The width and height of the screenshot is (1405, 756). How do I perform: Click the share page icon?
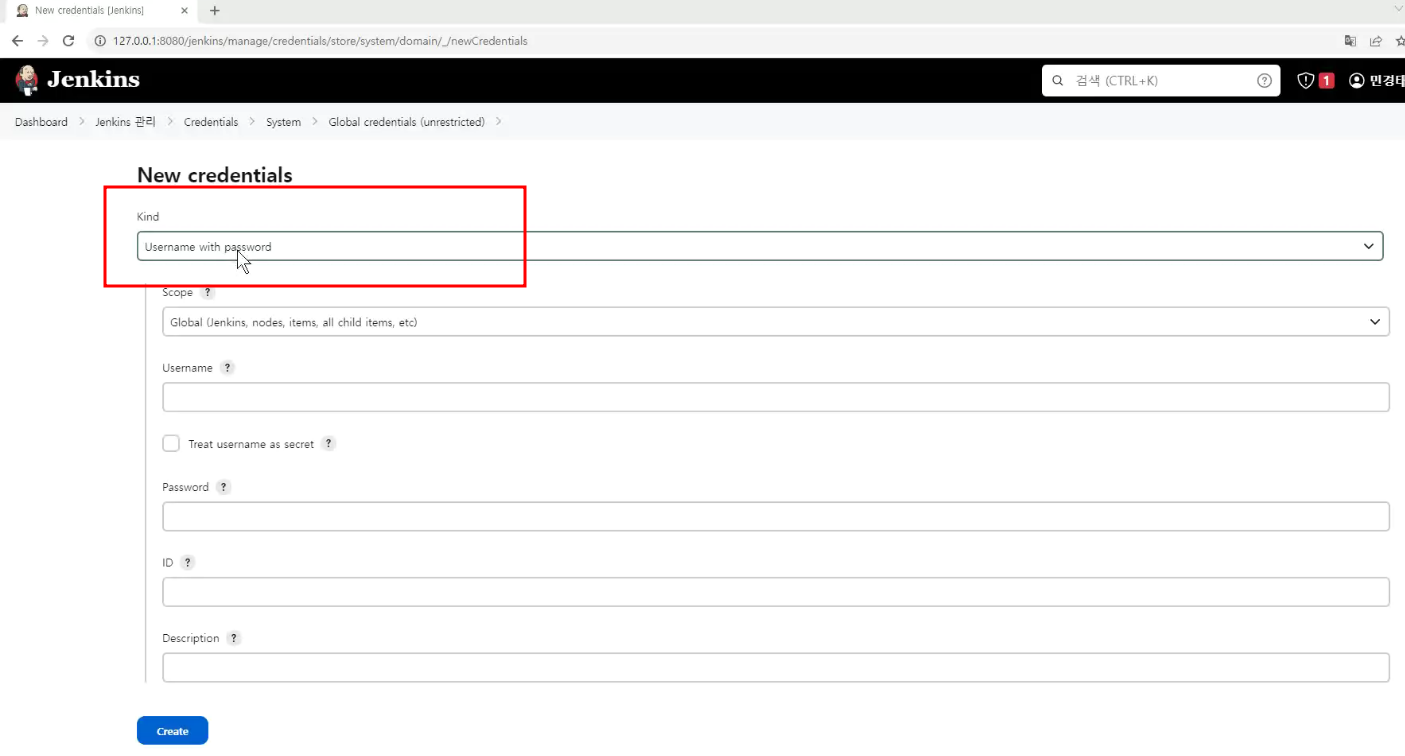tap(1376, 41)
